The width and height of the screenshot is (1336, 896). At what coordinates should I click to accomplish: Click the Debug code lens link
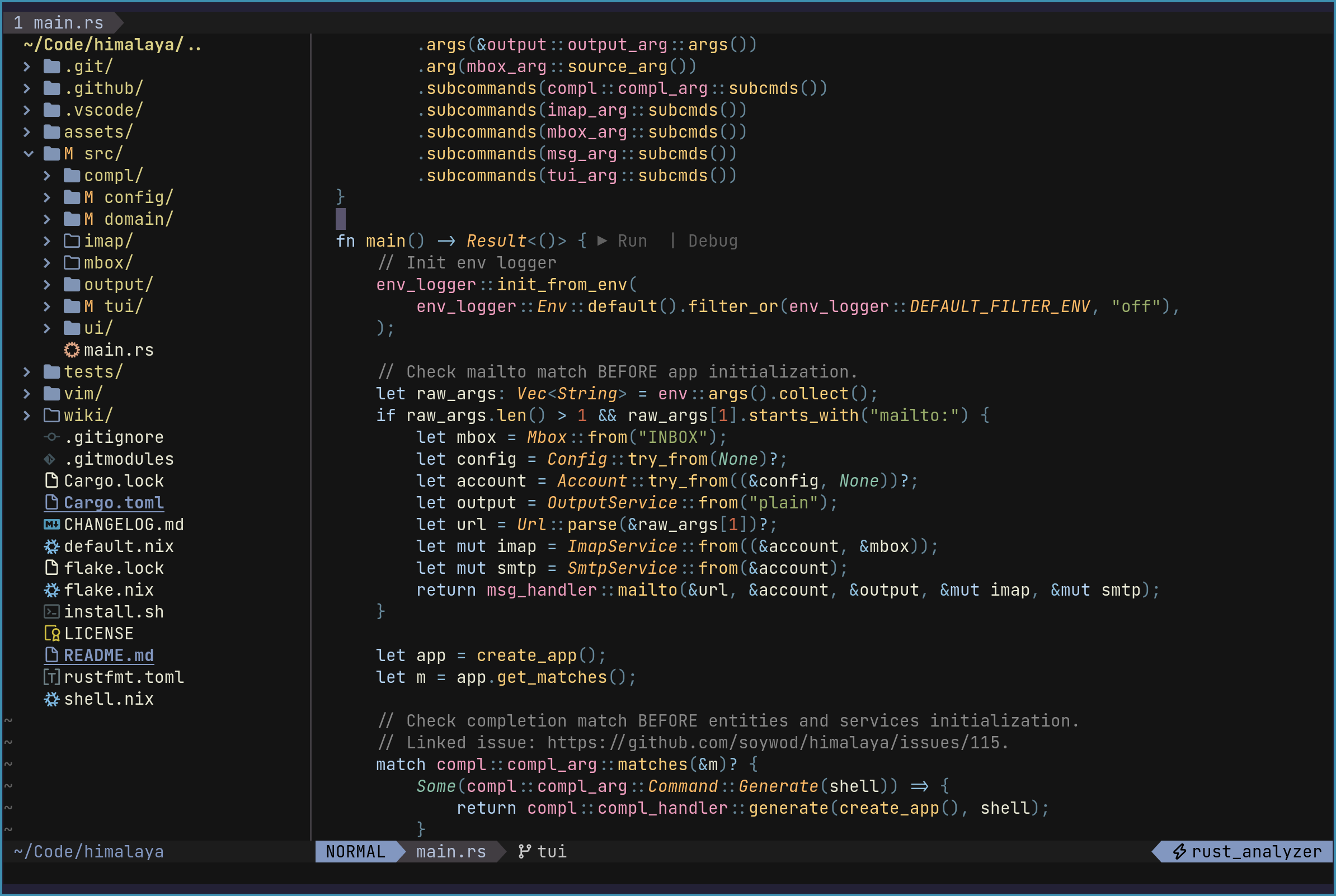pyautogui.click(x=712, y=241)
